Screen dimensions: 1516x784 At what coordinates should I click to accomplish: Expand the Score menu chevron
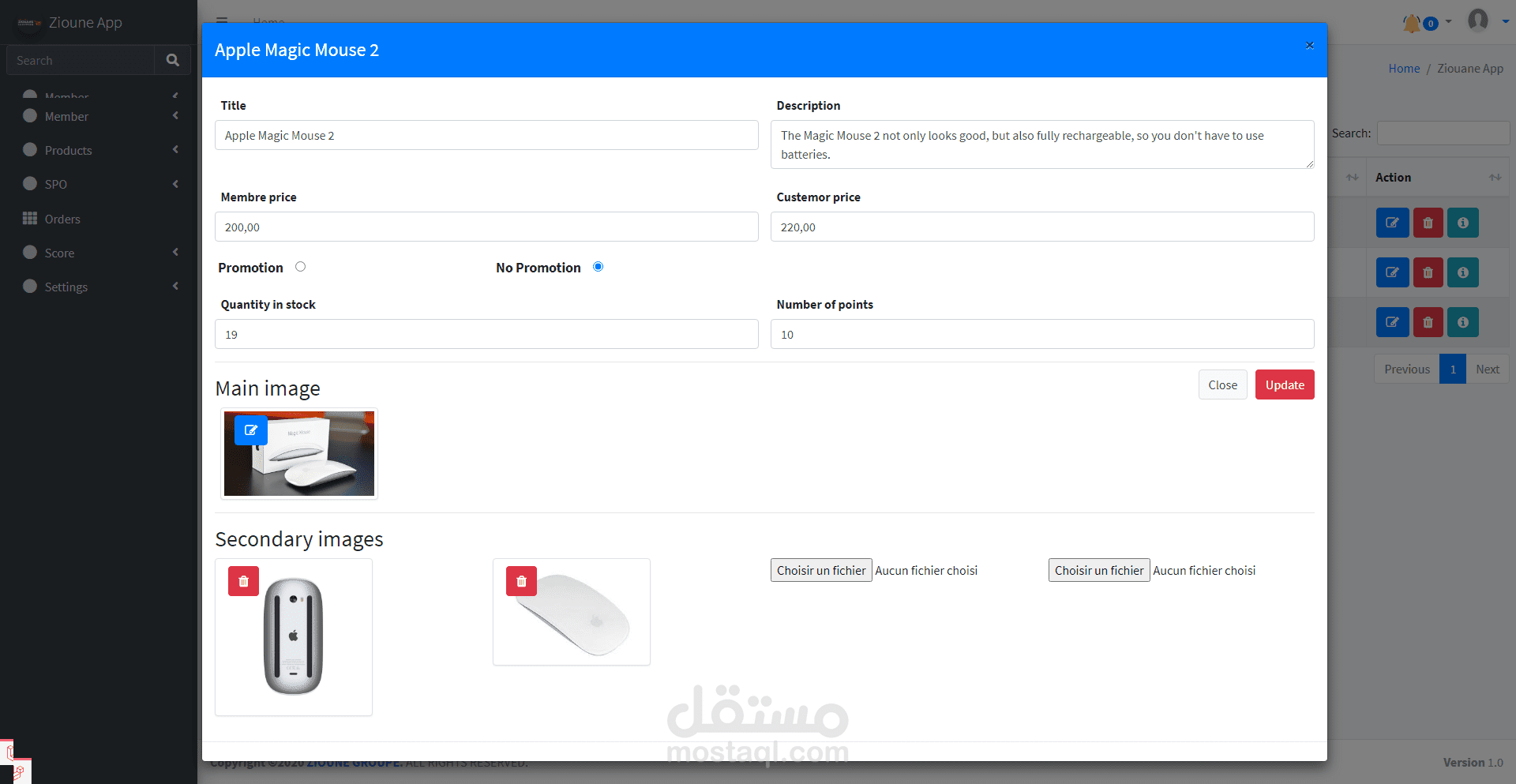tap(175, 253)
